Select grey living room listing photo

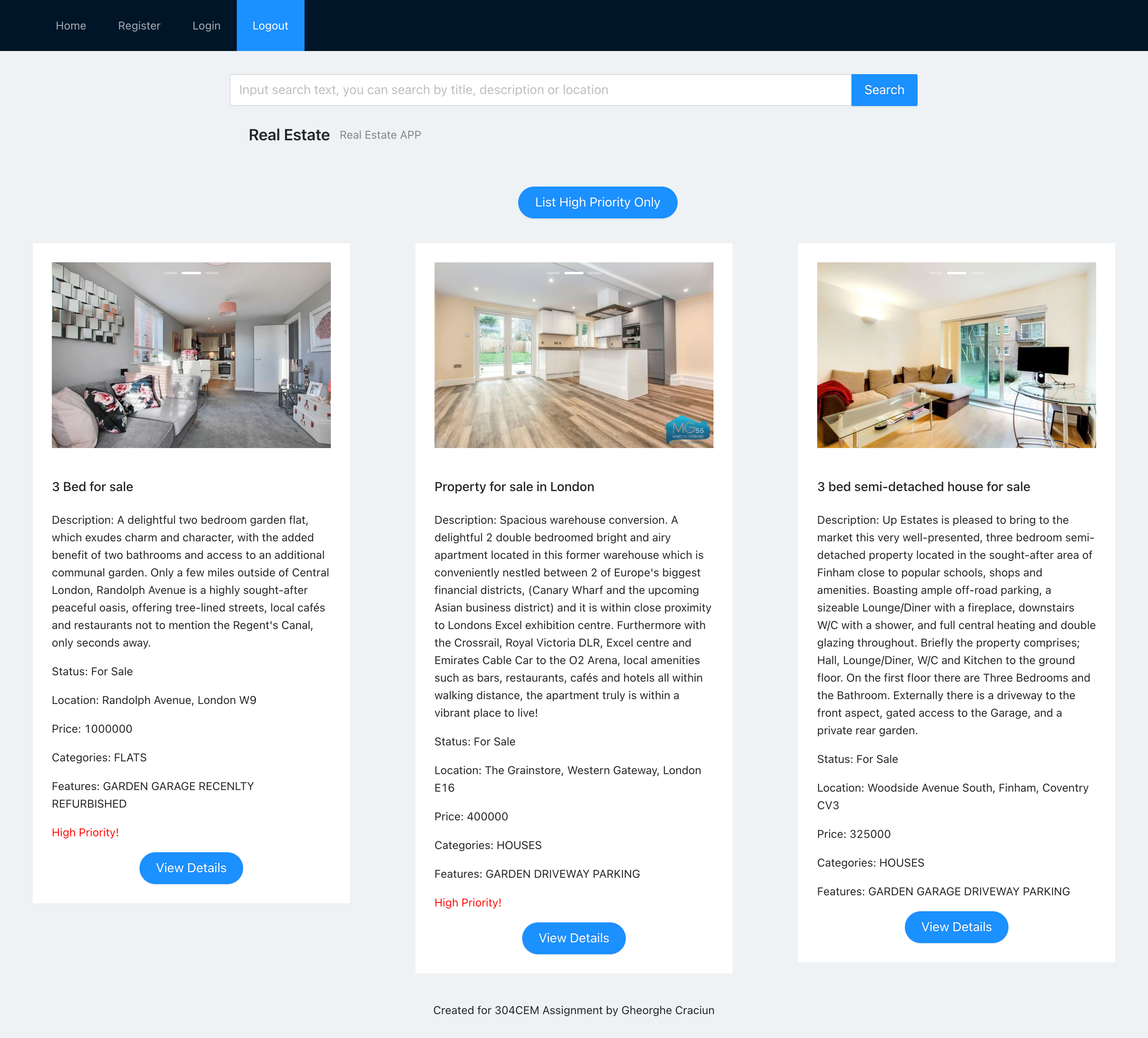point(191,355)
